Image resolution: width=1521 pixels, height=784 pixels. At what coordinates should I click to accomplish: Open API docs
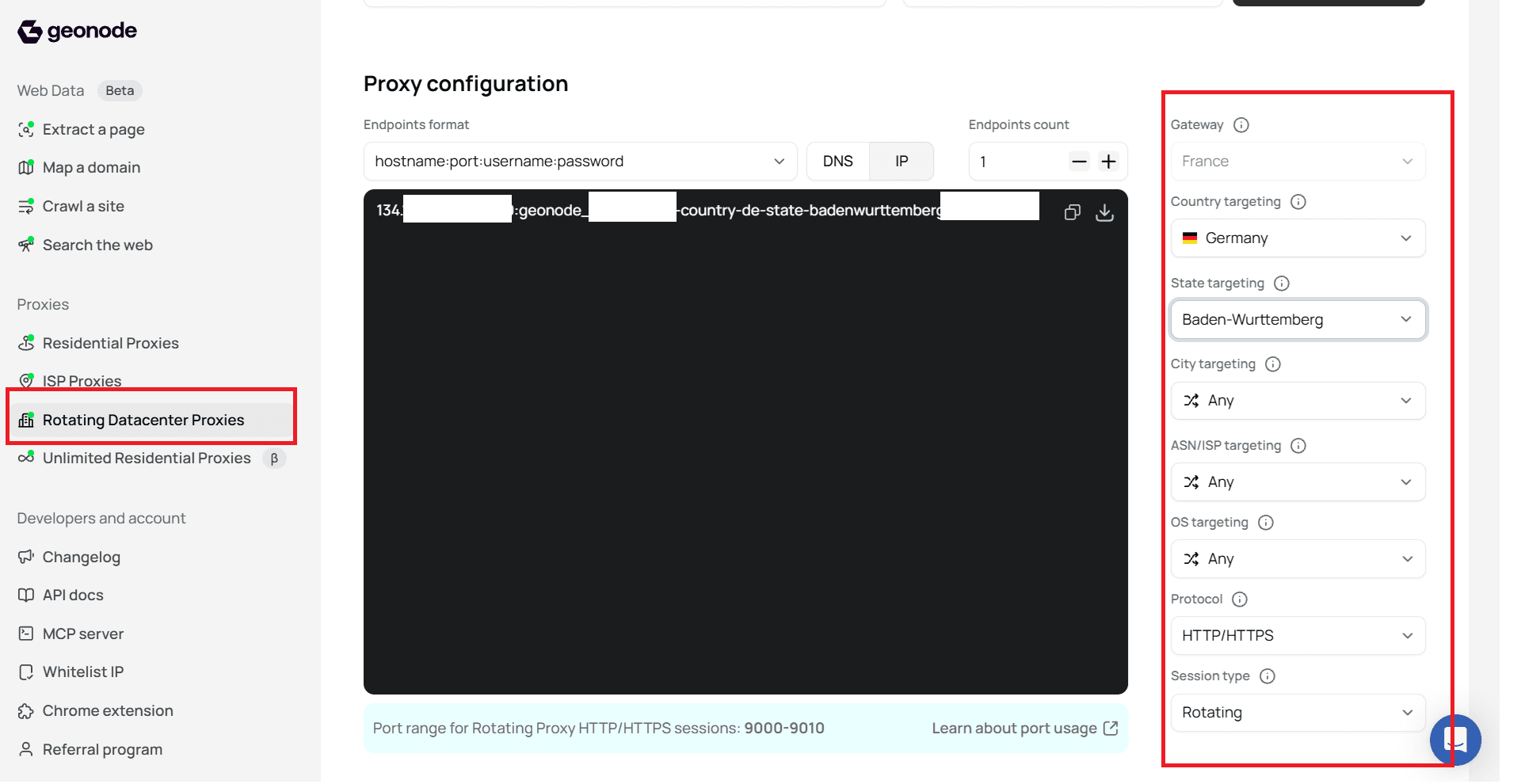click(x=73, y=595)
